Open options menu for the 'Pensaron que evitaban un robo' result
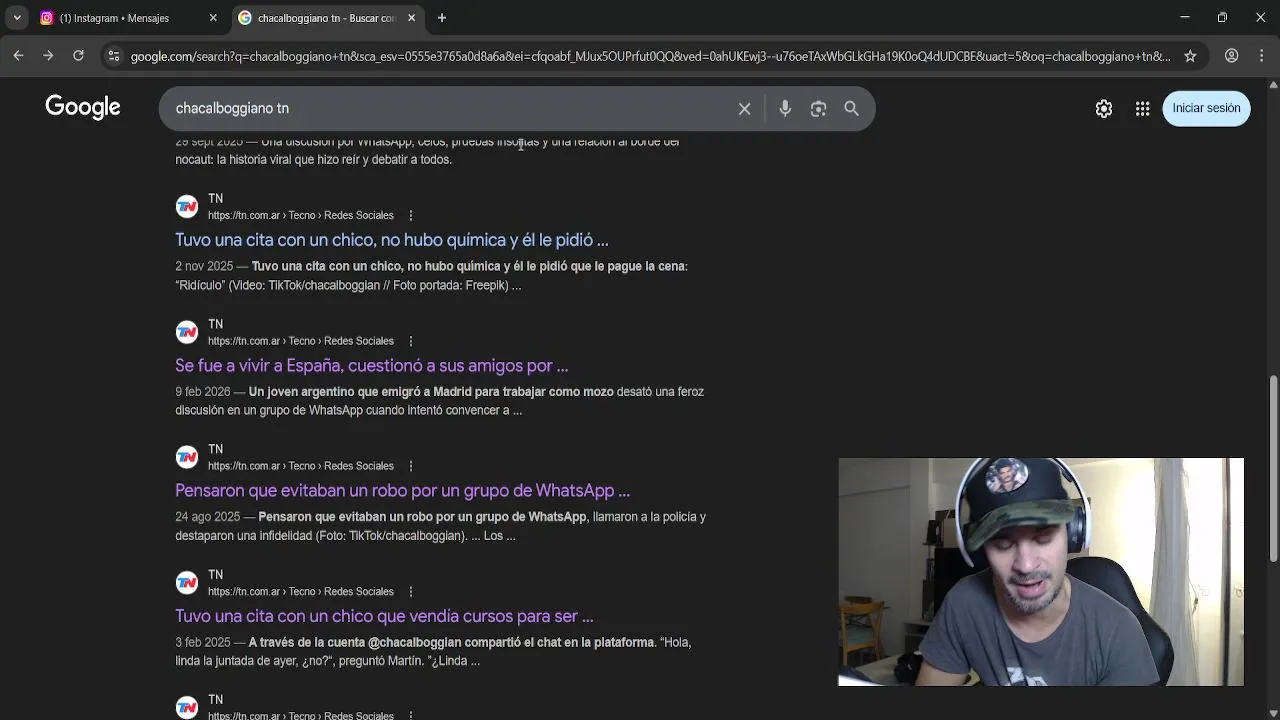Screen dimensions: 1280x720 coord(410,465)
